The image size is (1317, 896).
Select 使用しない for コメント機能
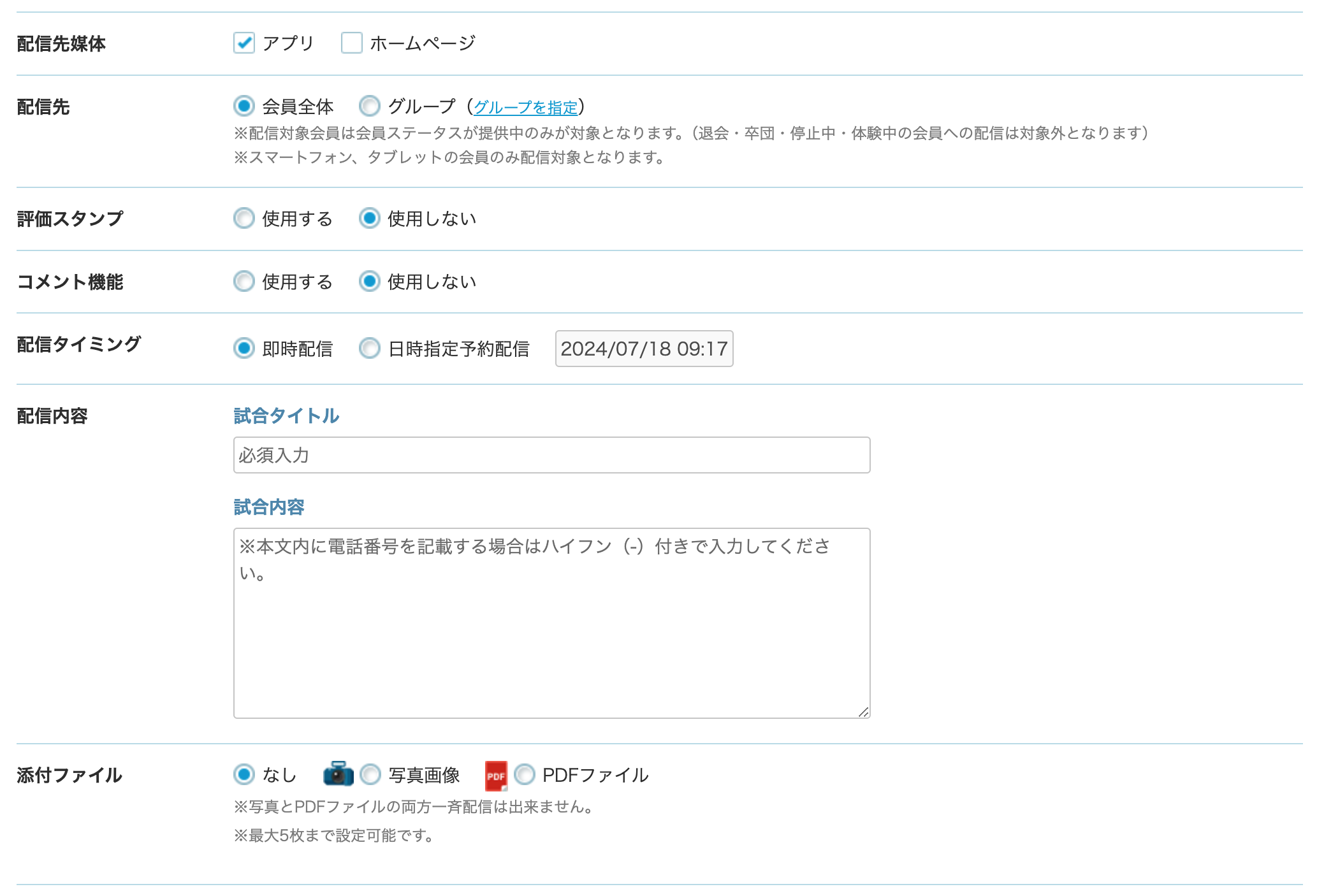(370, 282)
